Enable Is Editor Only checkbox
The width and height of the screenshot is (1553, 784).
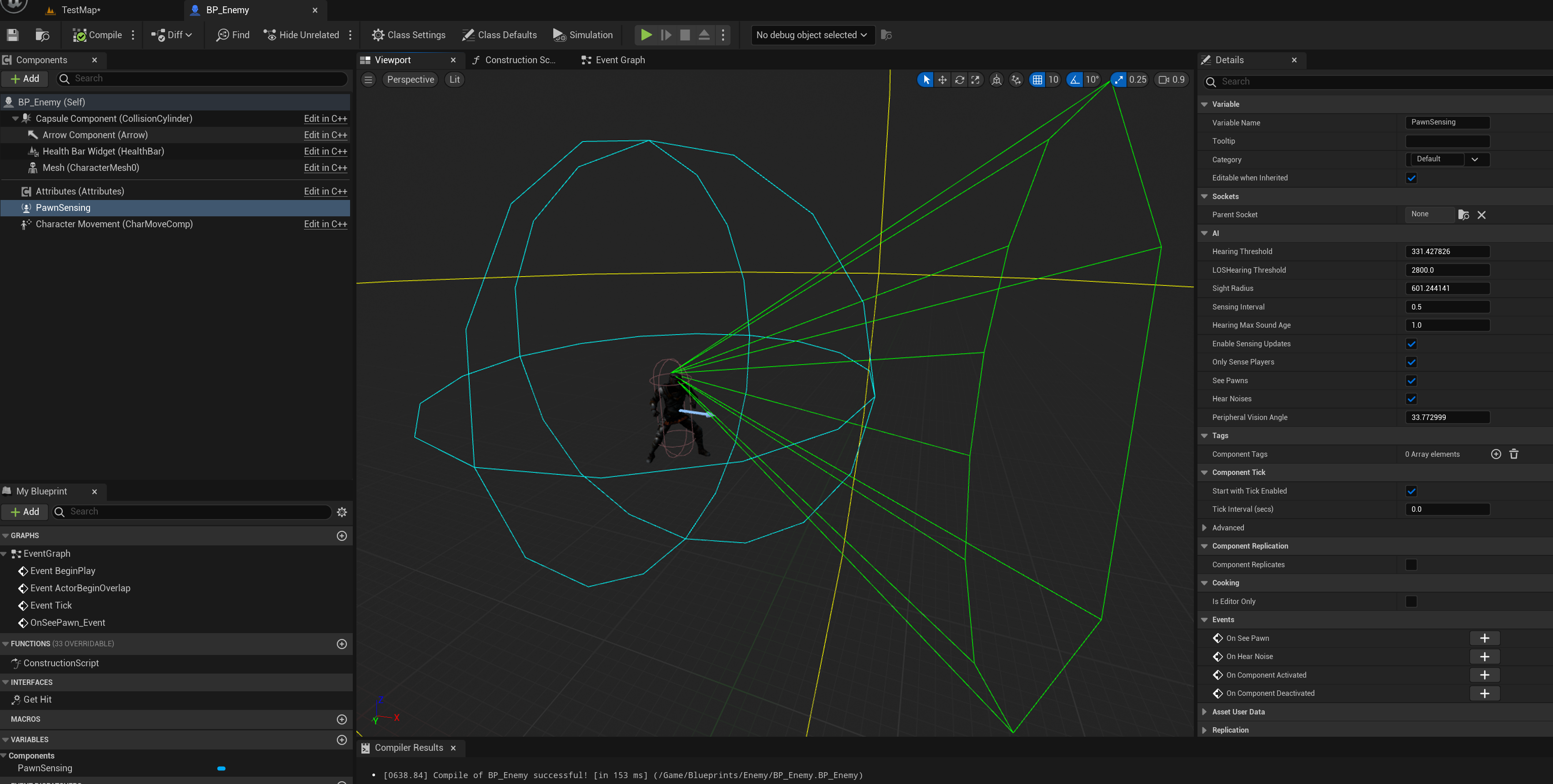tap(1411, 601)
